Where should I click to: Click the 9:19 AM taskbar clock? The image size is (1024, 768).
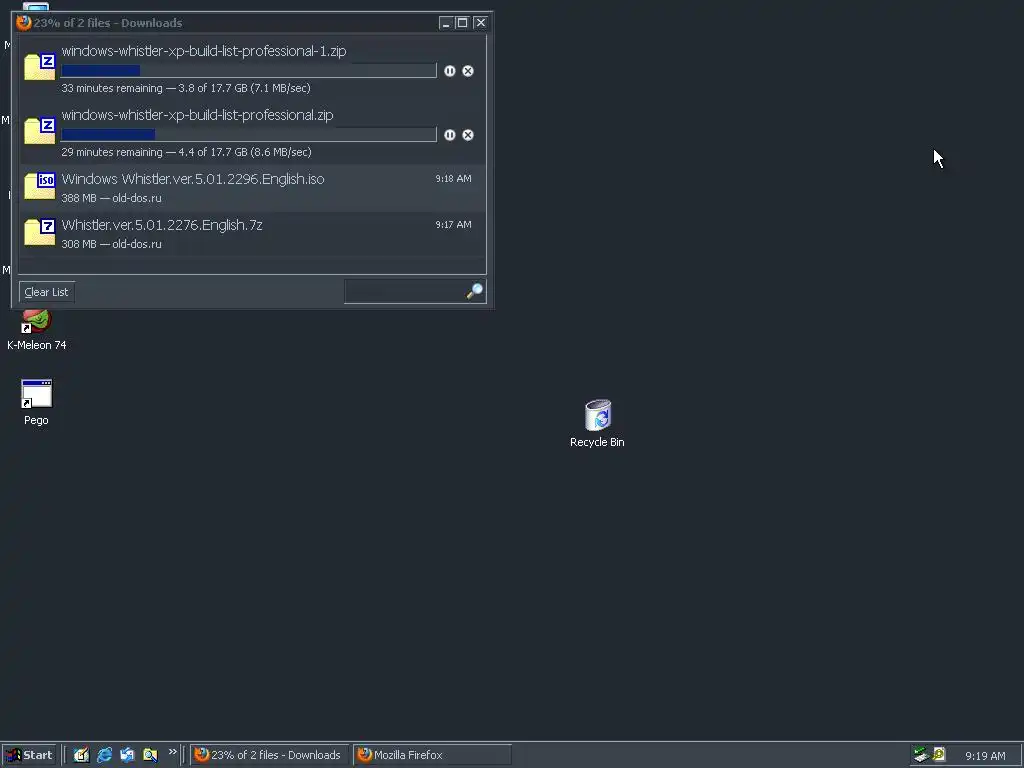(x=985, y=756)
